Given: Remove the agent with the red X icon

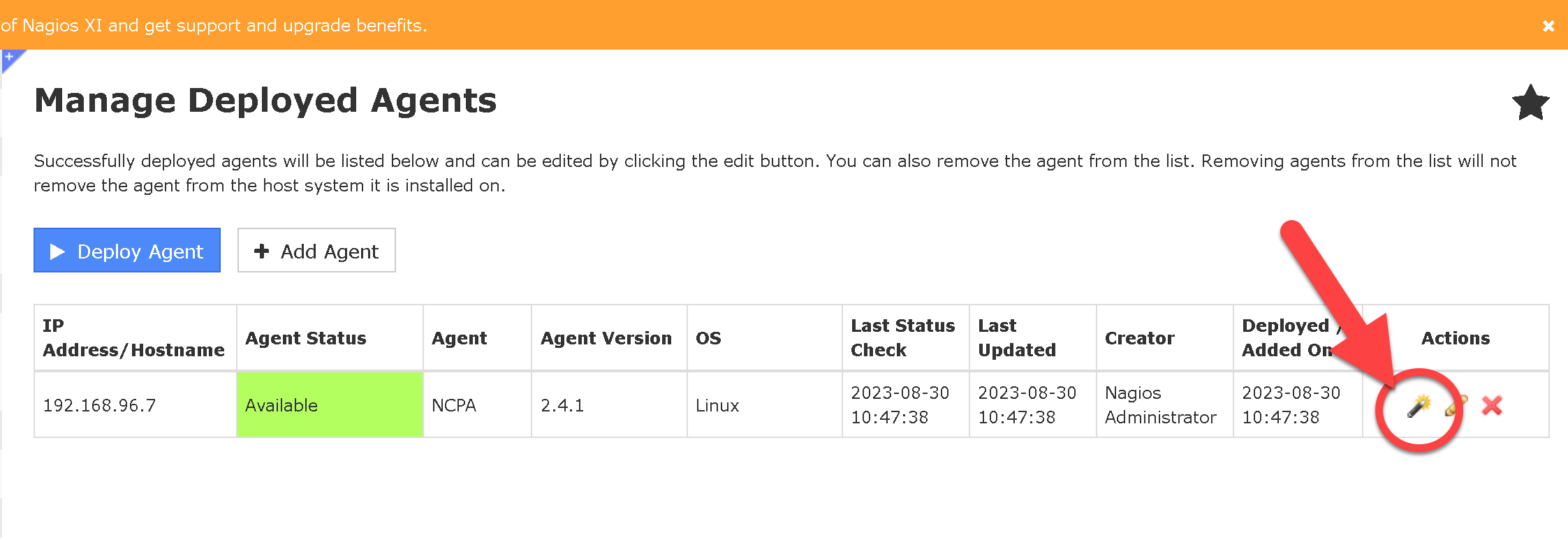Looking at the screenshot, I should point(1492,406).
